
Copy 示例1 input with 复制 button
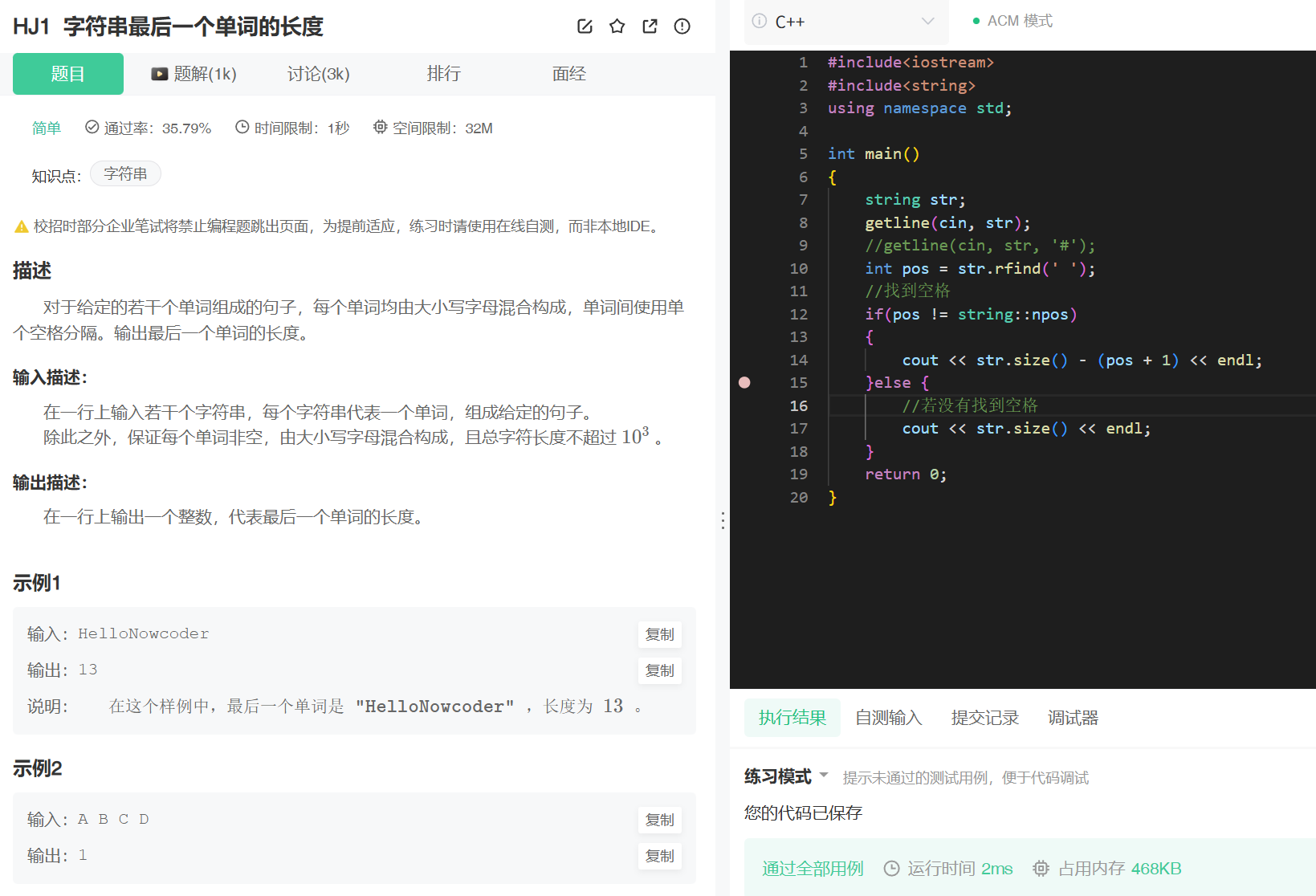659,634
